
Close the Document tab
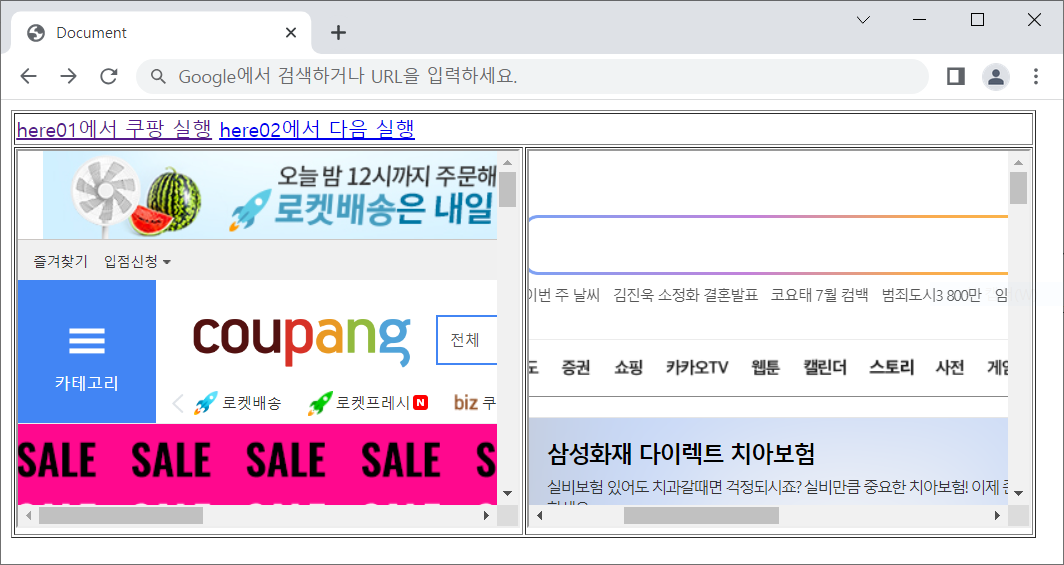[291, 33]
